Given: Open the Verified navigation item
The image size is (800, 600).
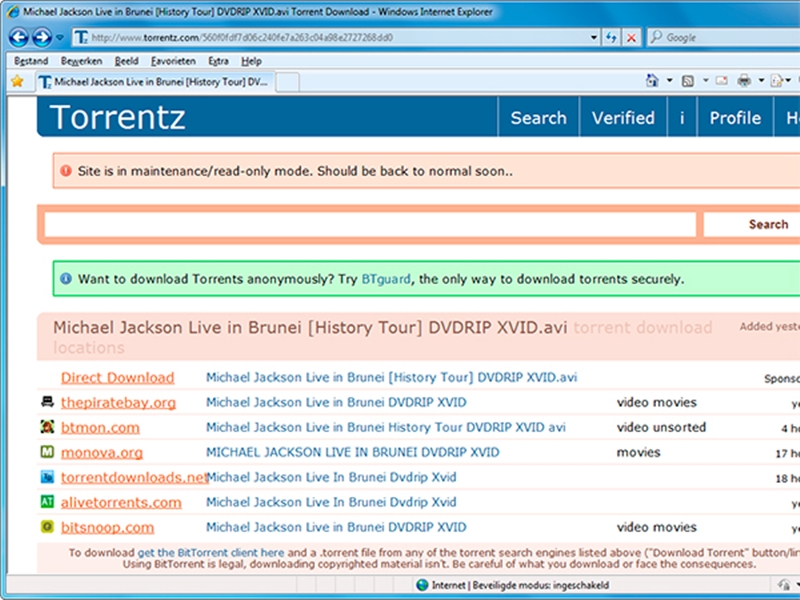Looking at the screenshot, I should coord(623,118).
